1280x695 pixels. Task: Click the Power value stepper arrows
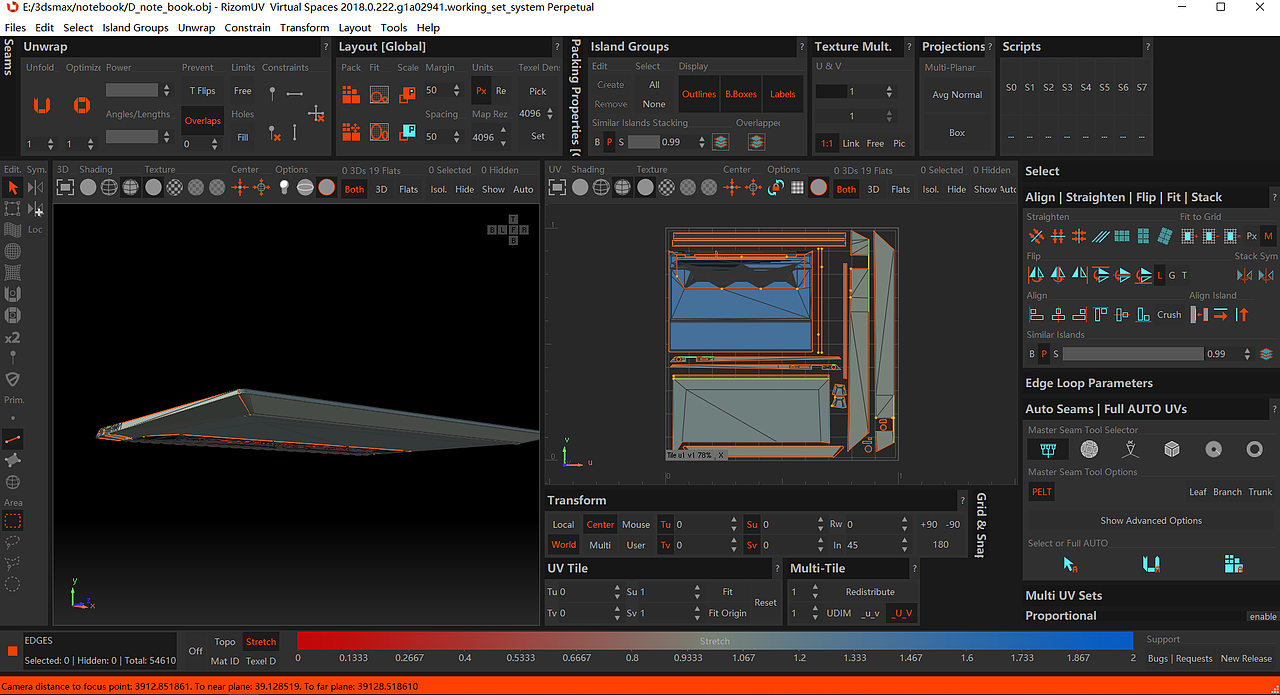[x=166, y=90]
